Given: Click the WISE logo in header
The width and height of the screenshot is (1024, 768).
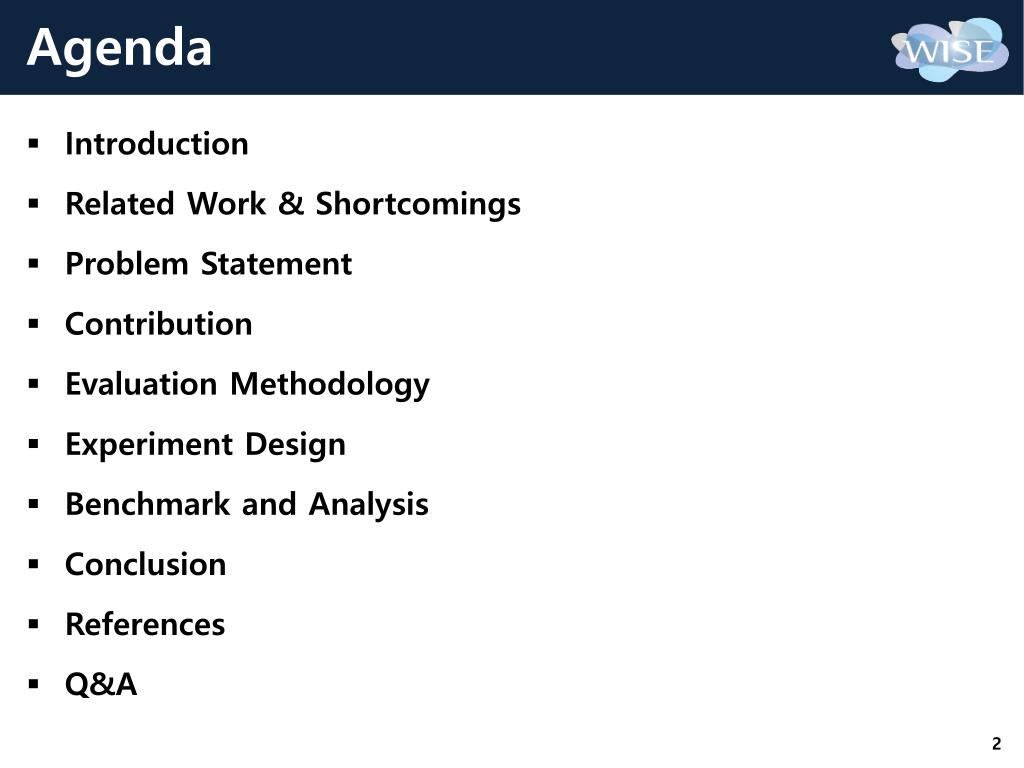Looking at the screenshot, I should click(950, 49).
